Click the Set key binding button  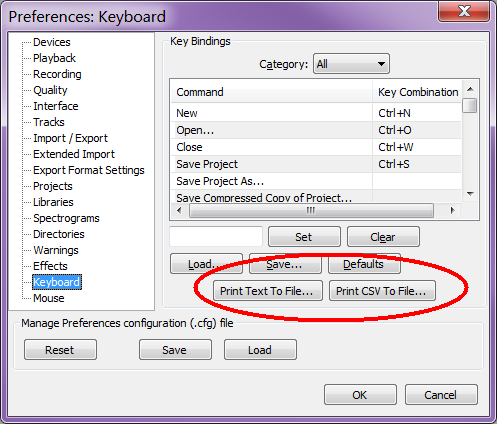tap(304, 237)
